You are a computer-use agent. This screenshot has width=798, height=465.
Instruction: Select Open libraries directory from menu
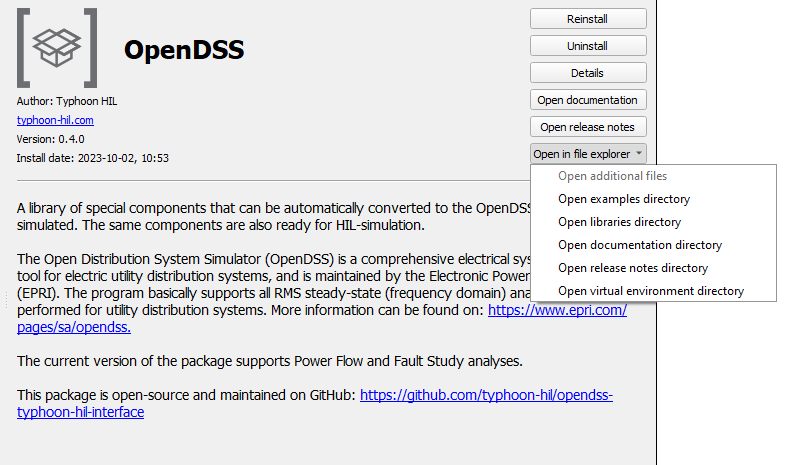(x=619, y=222)
